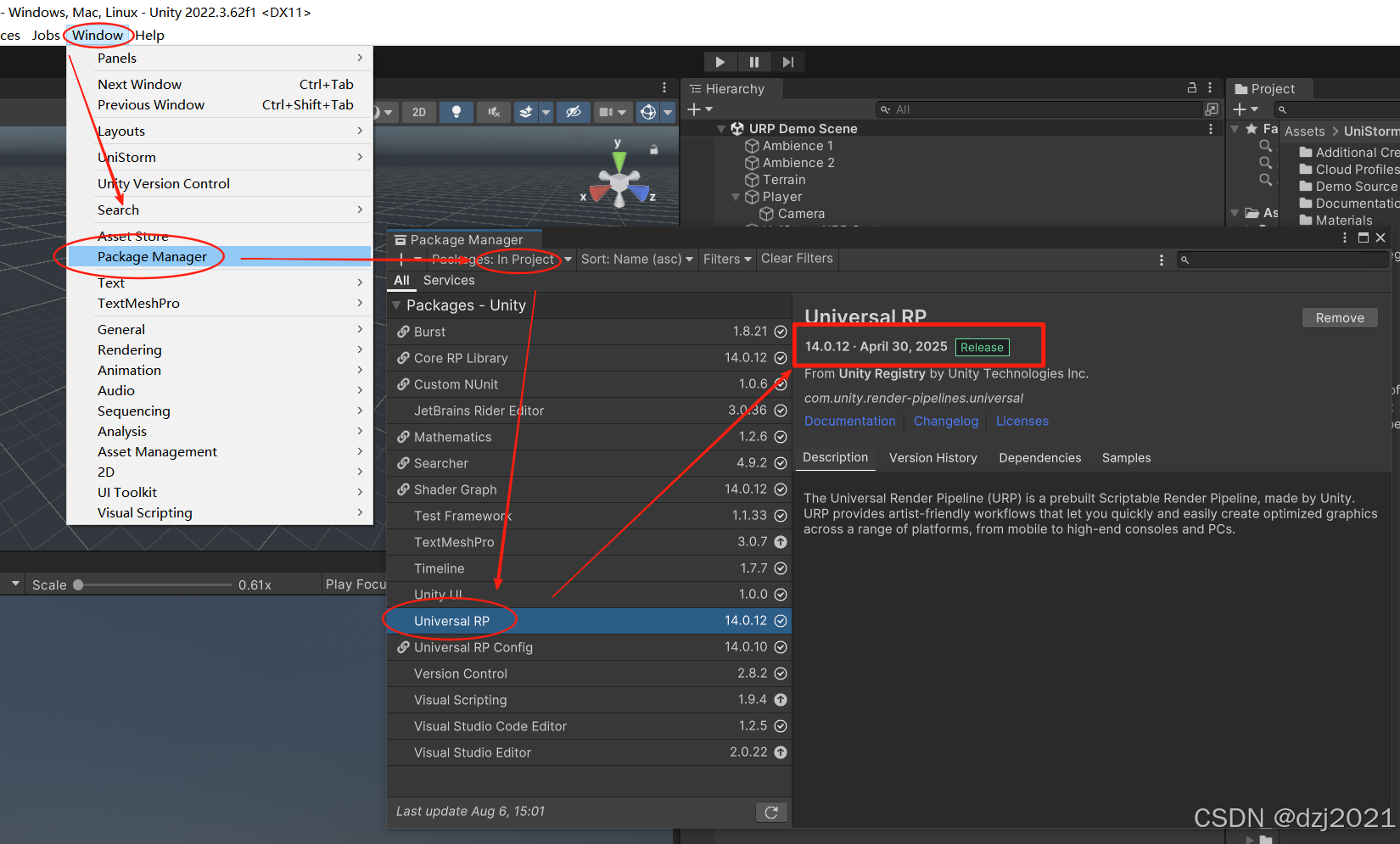The height and width of the screenshot is (844, 1400).
Task: Switch to the Version History tab
Action: point(932,458)
